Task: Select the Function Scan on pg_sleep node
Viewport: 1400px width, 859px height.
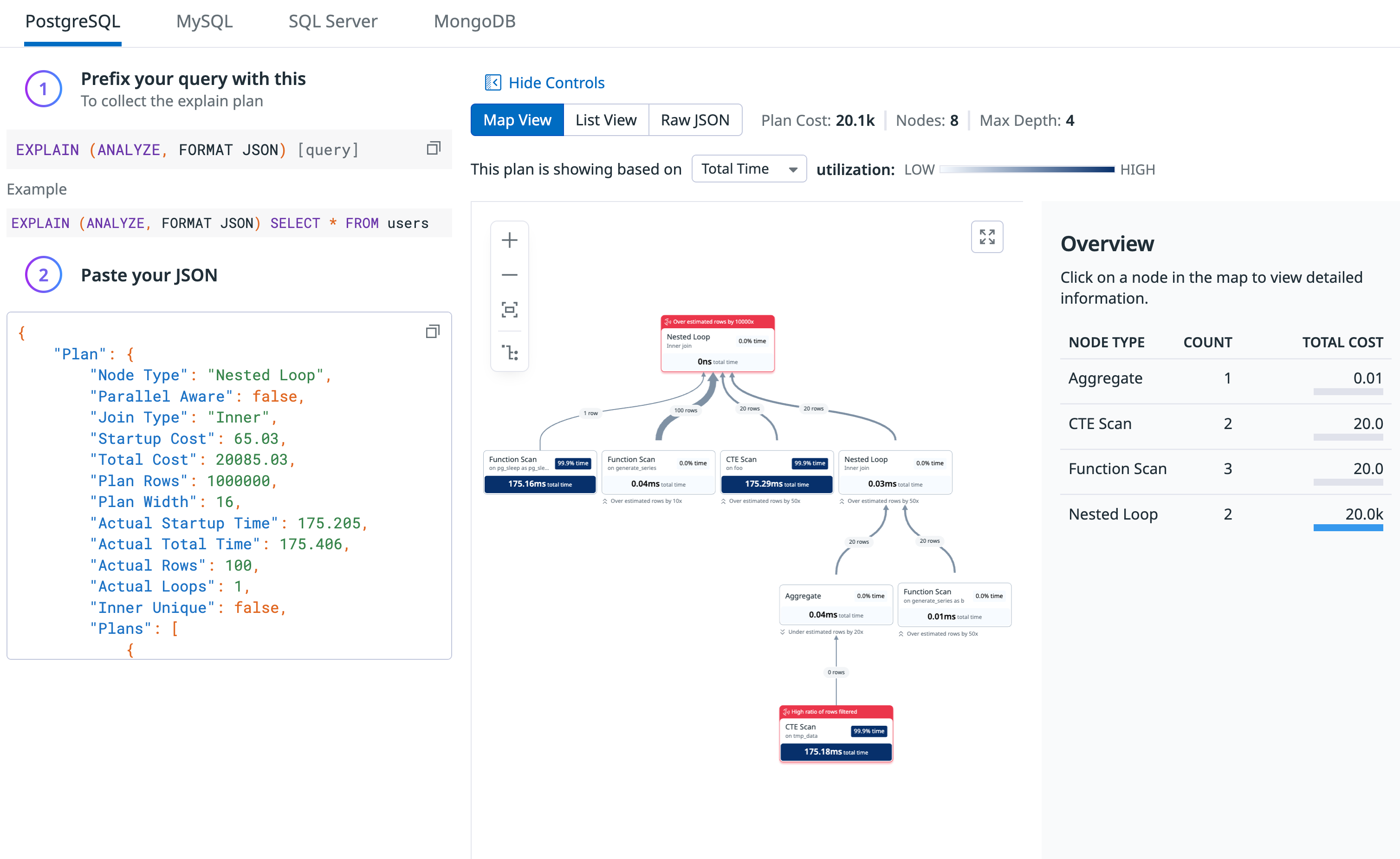Action: click(539, 472)
